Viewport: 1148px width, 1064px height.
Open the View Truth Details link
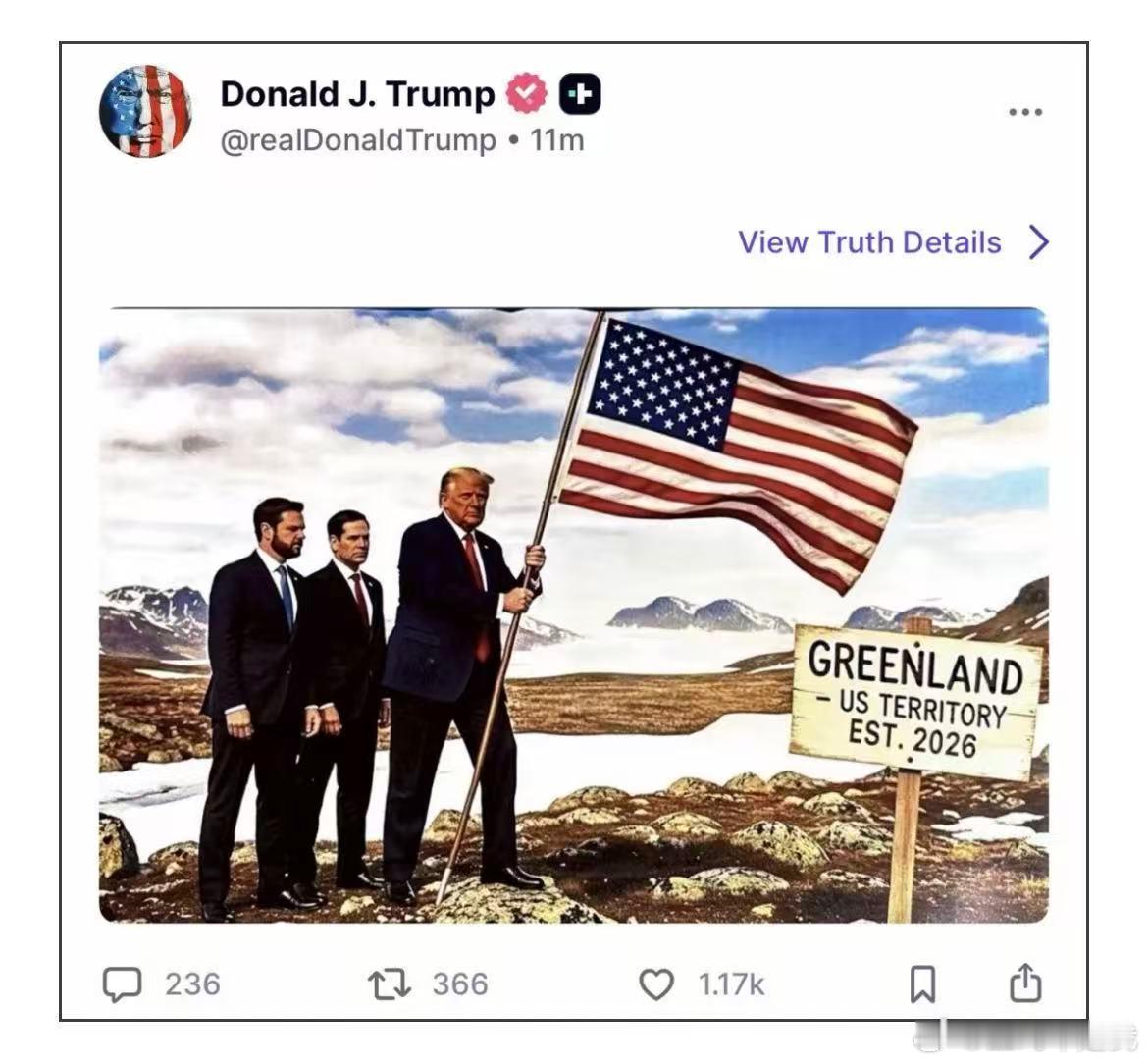[869, 242]
